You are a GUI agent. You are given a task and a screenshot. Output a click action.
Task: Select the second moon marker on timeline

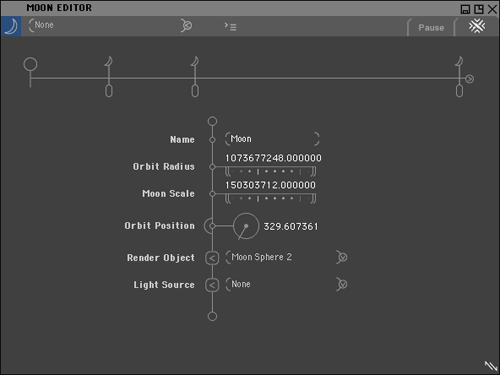click(195, 62)
